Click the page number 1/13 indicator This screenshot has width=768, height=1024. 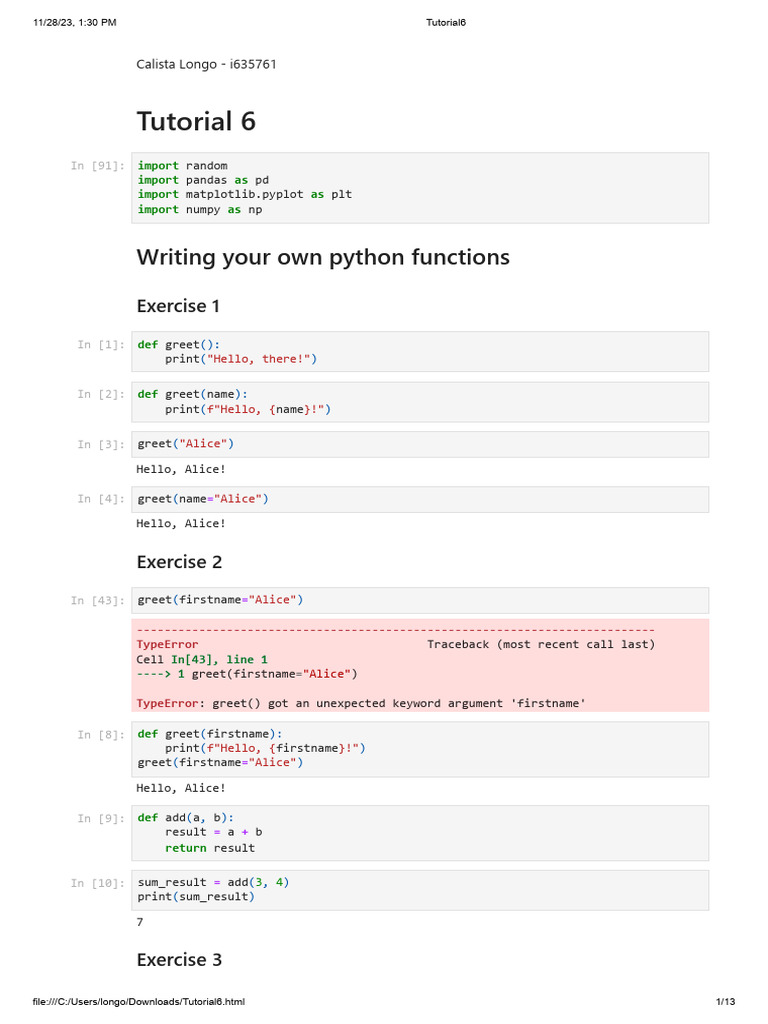click(725, 1002)
